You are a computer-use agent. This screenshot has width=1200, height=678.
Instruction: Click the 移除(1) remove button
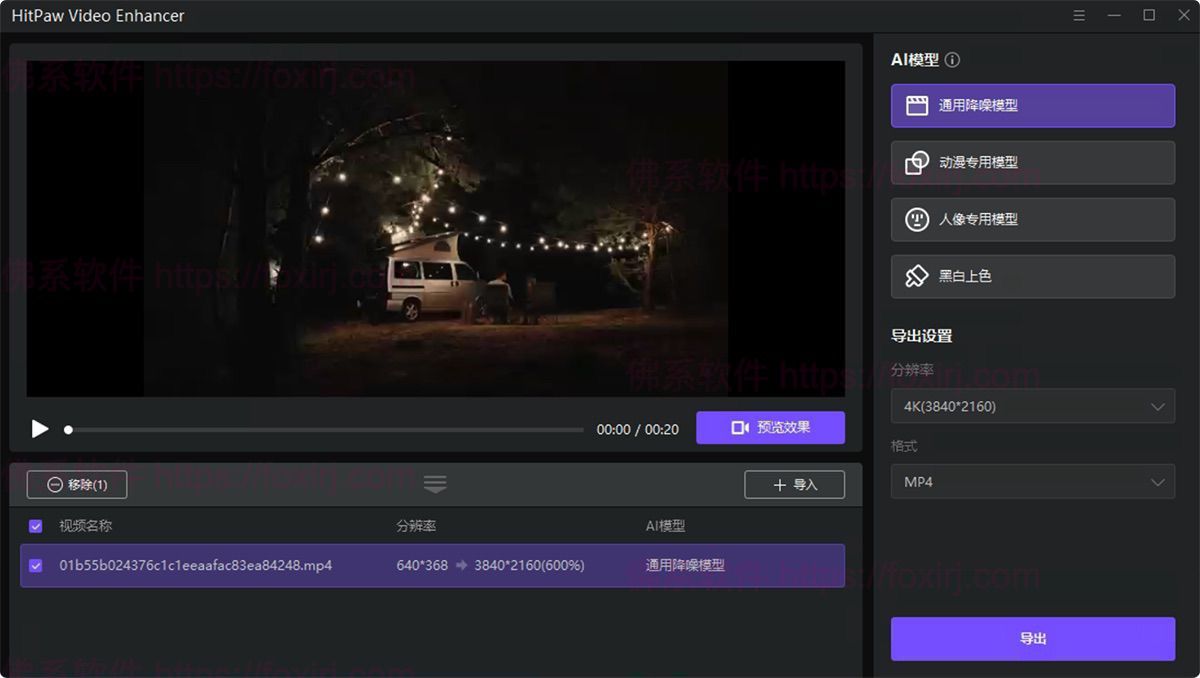75,484
